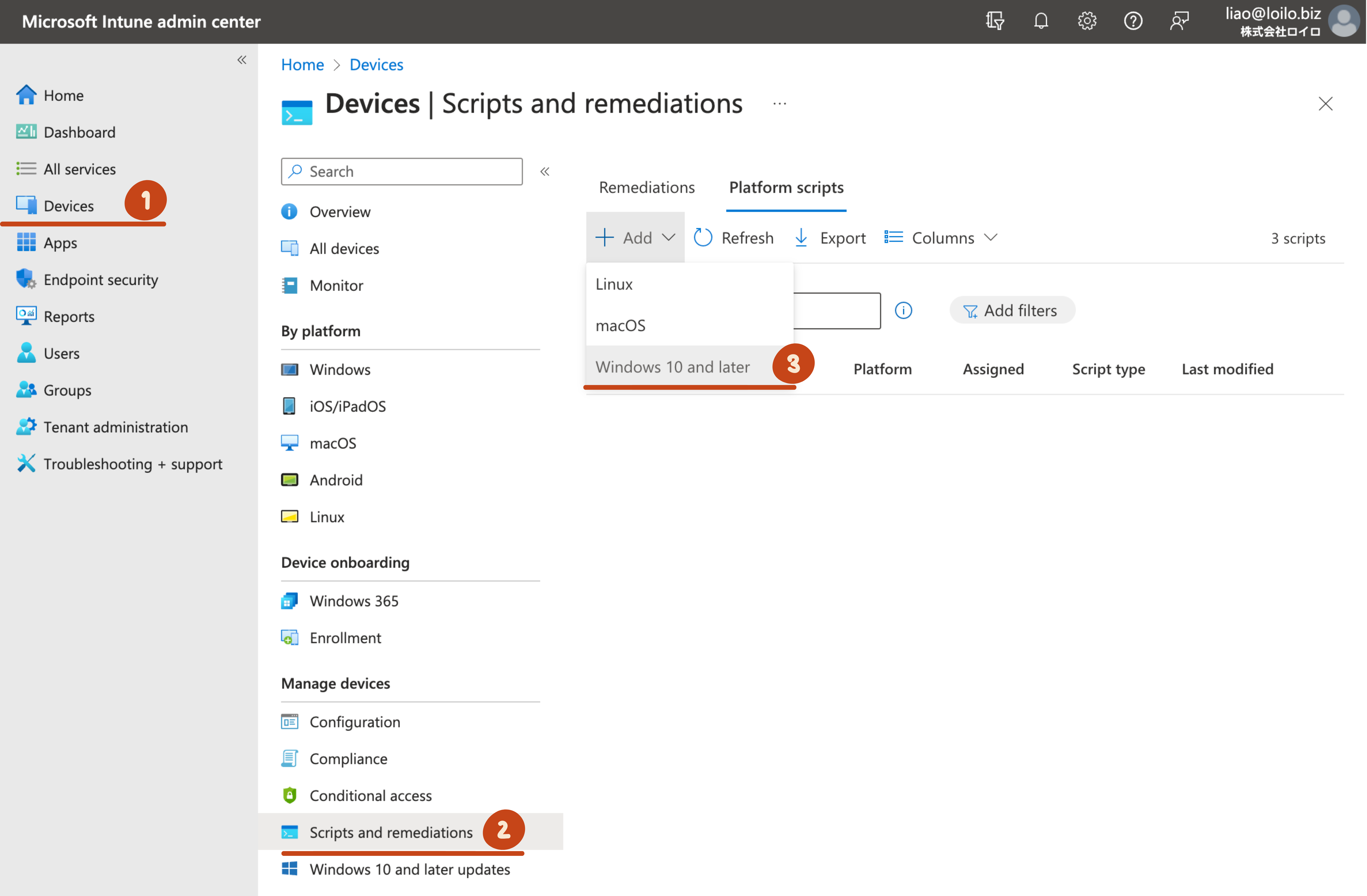Image resolution: width=1367 pixels, height=896 pixels.
Task: Open Troubleshooting + support in sidebar
Action: pyautogui.click(x=132, y=464)
